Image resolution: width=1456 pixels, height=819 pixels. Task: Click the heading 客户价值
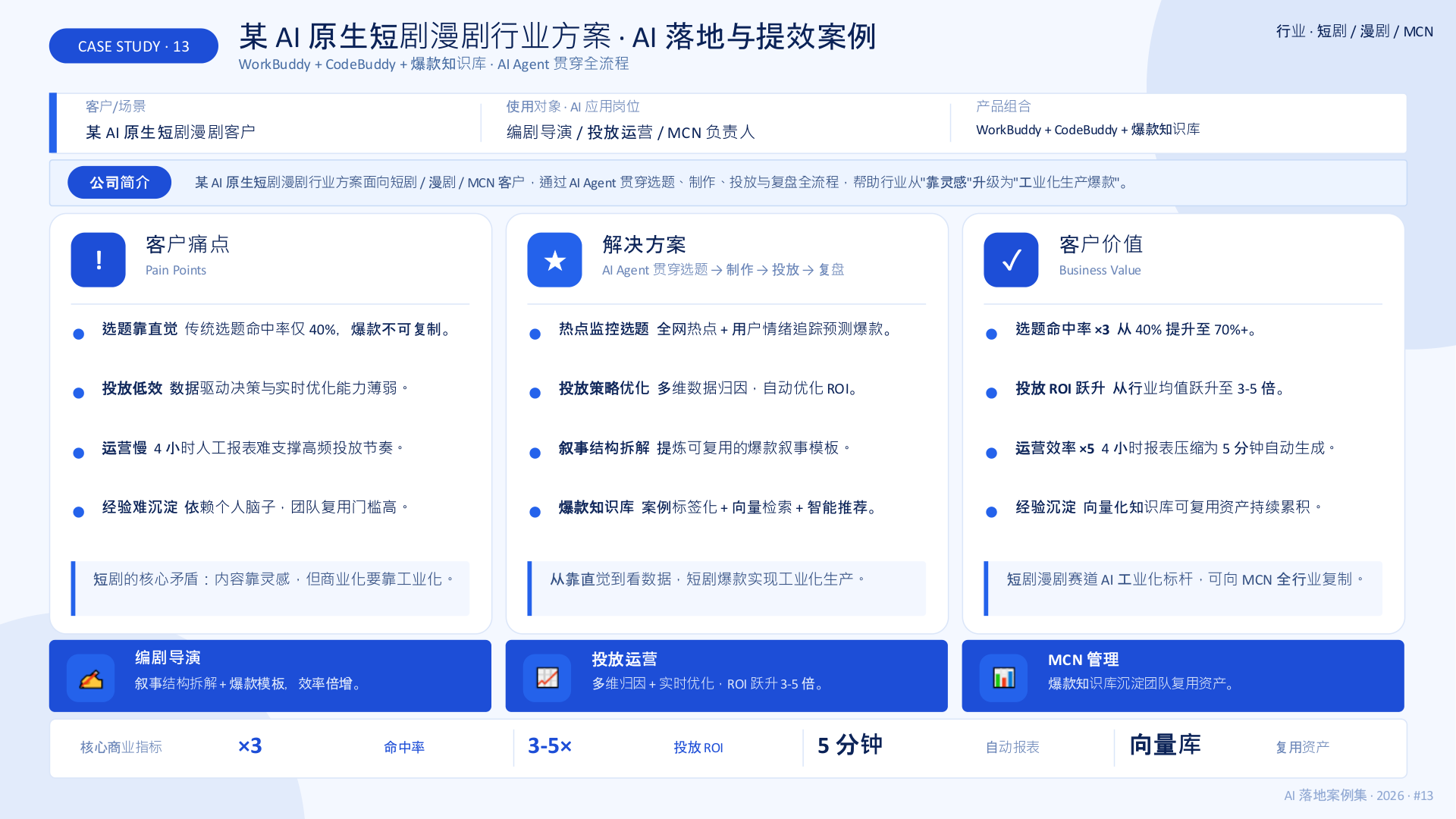point(1101,244)
